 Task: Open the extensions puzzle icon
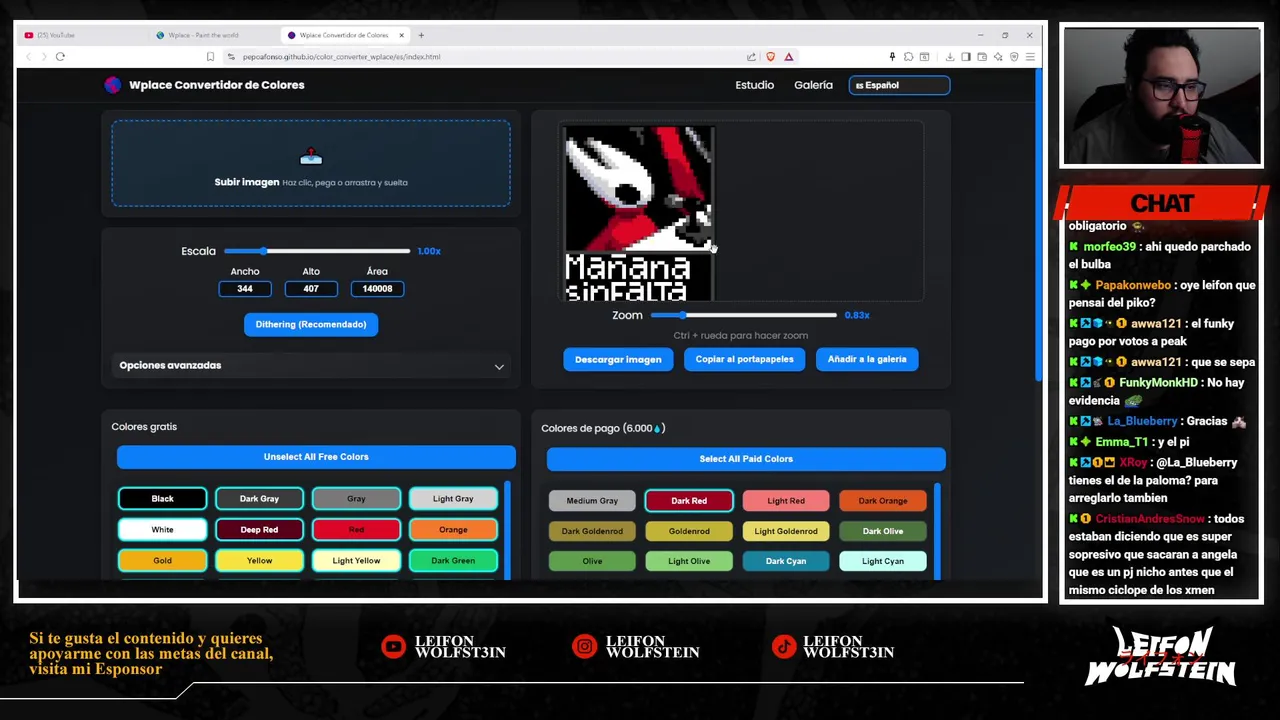coord(908,57)
